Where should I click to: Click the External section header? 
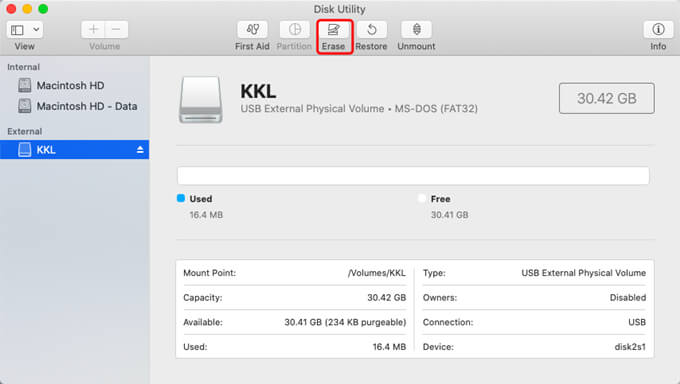click(25, 131)
